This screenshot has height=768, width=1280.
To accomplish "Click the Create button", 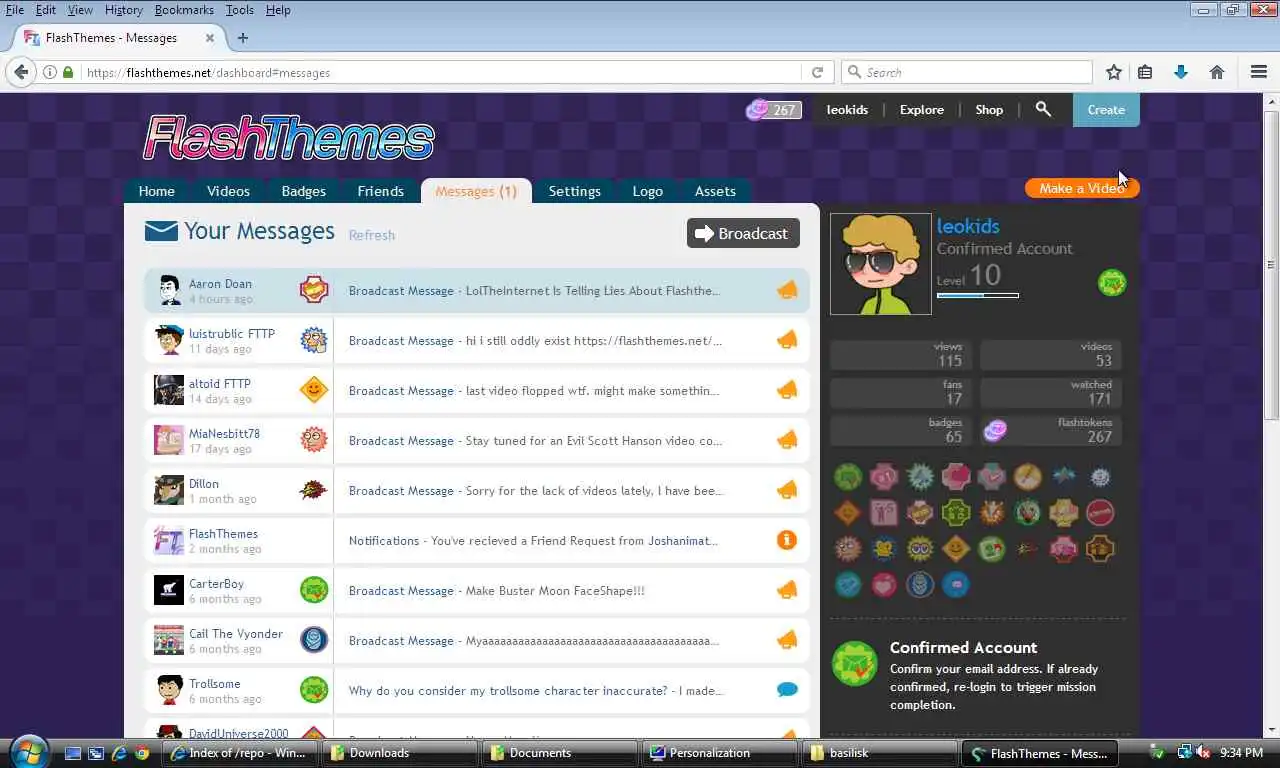I will [1106, 110].
